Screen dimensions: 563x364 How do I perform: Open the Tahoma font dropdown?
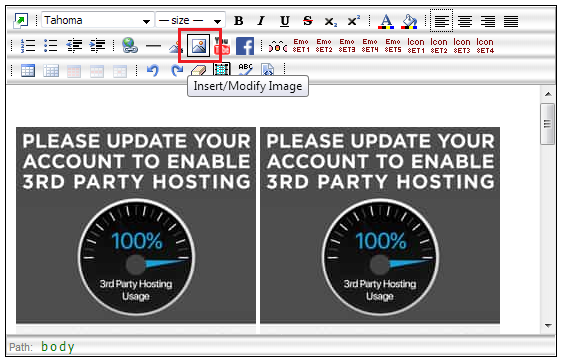98,20
